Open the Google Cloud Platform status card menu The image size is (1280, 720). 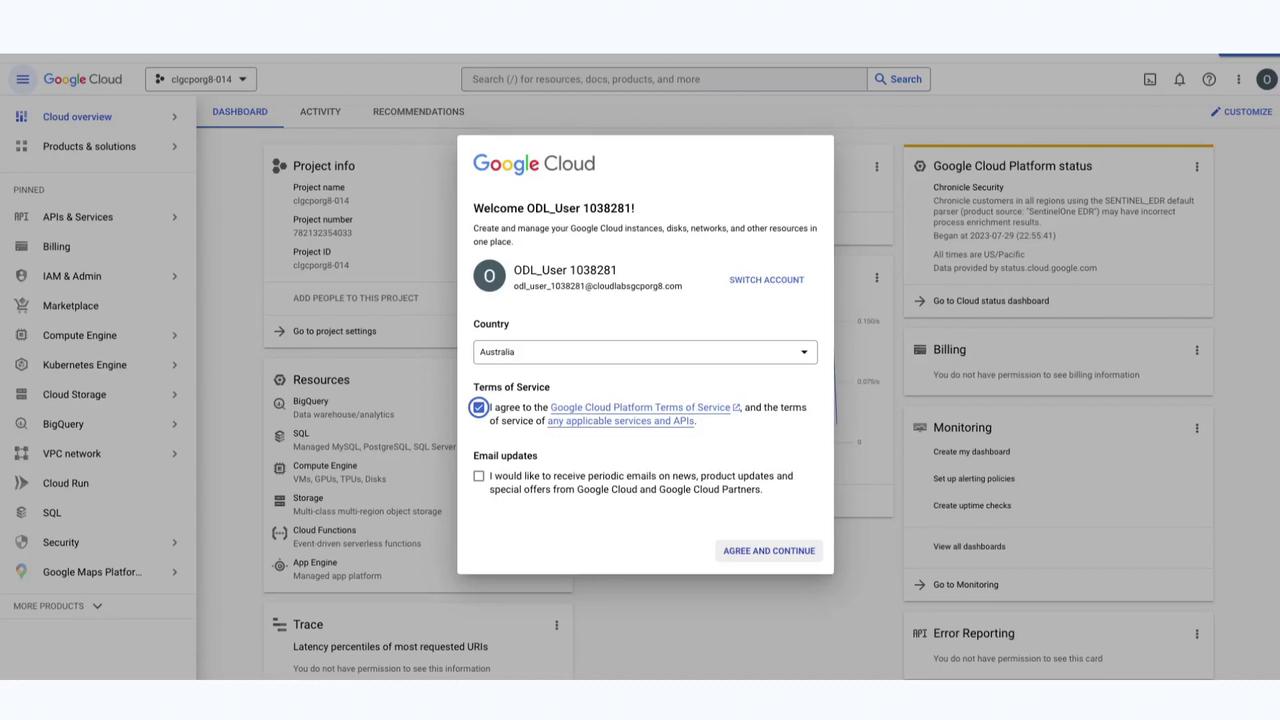(x=1196, y=167)
